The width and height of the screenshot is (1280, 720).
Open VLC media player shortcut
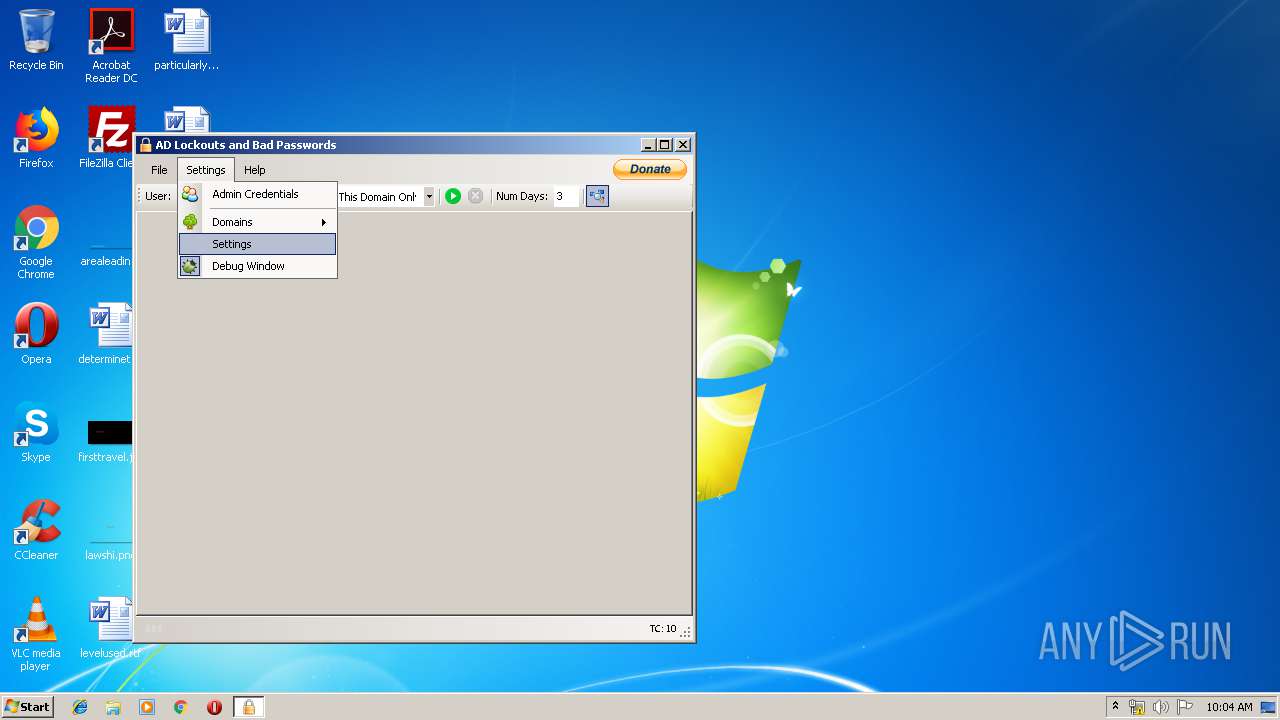[x=36, y=634]
